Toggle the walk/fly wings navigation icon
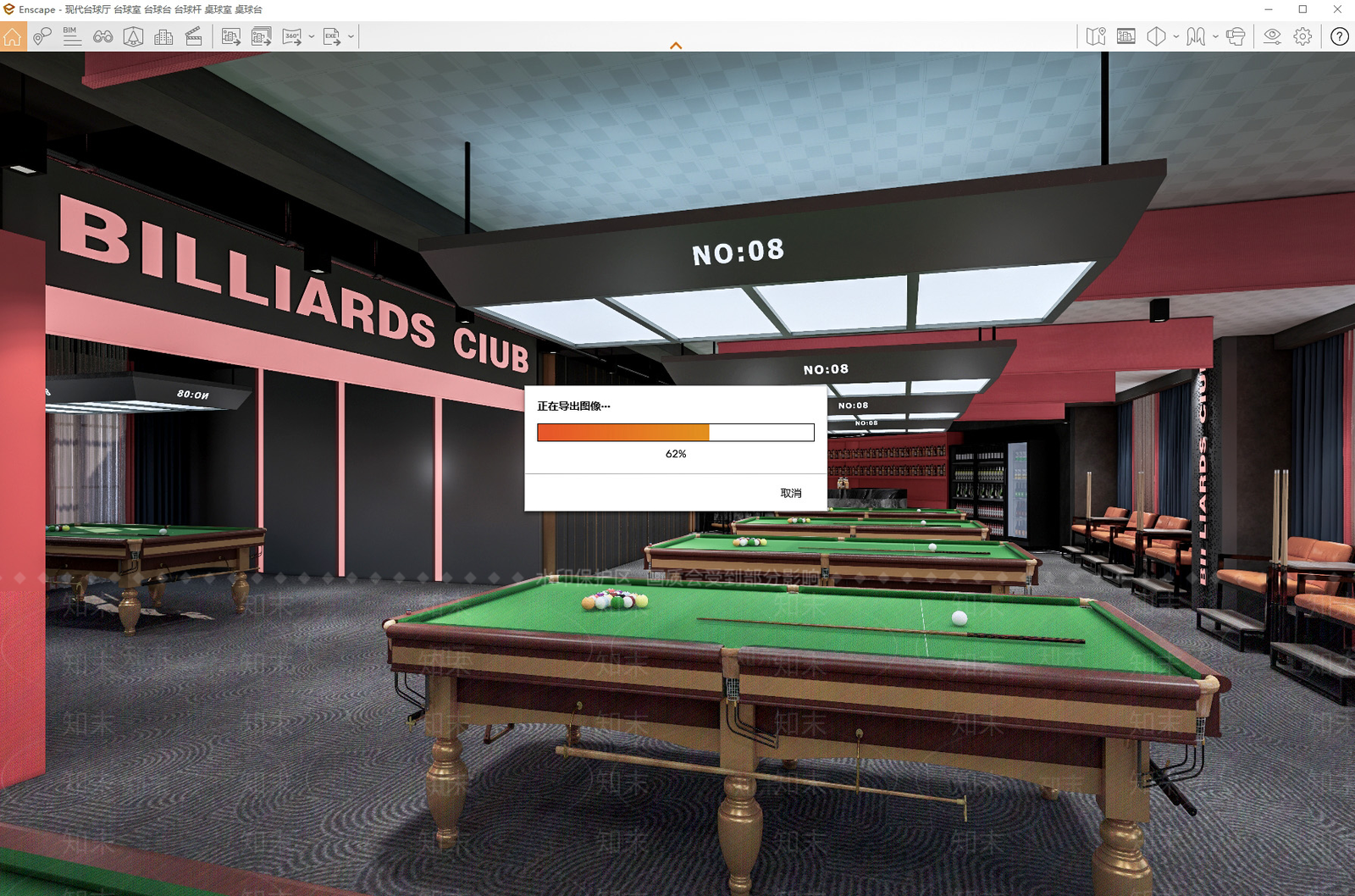This screenshot has height=896, width=1355. click(x=1196, y=36)
